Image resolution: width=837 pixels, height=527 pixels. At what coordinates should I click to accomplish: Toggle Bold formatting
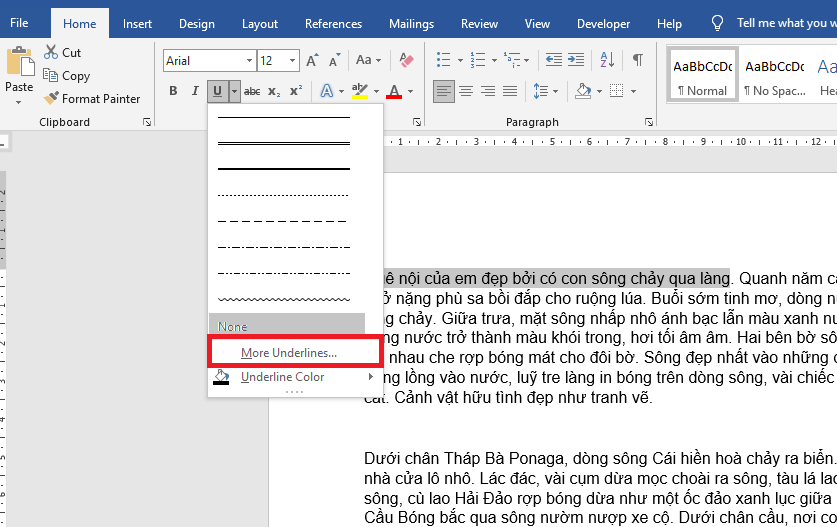coord(172,92)
